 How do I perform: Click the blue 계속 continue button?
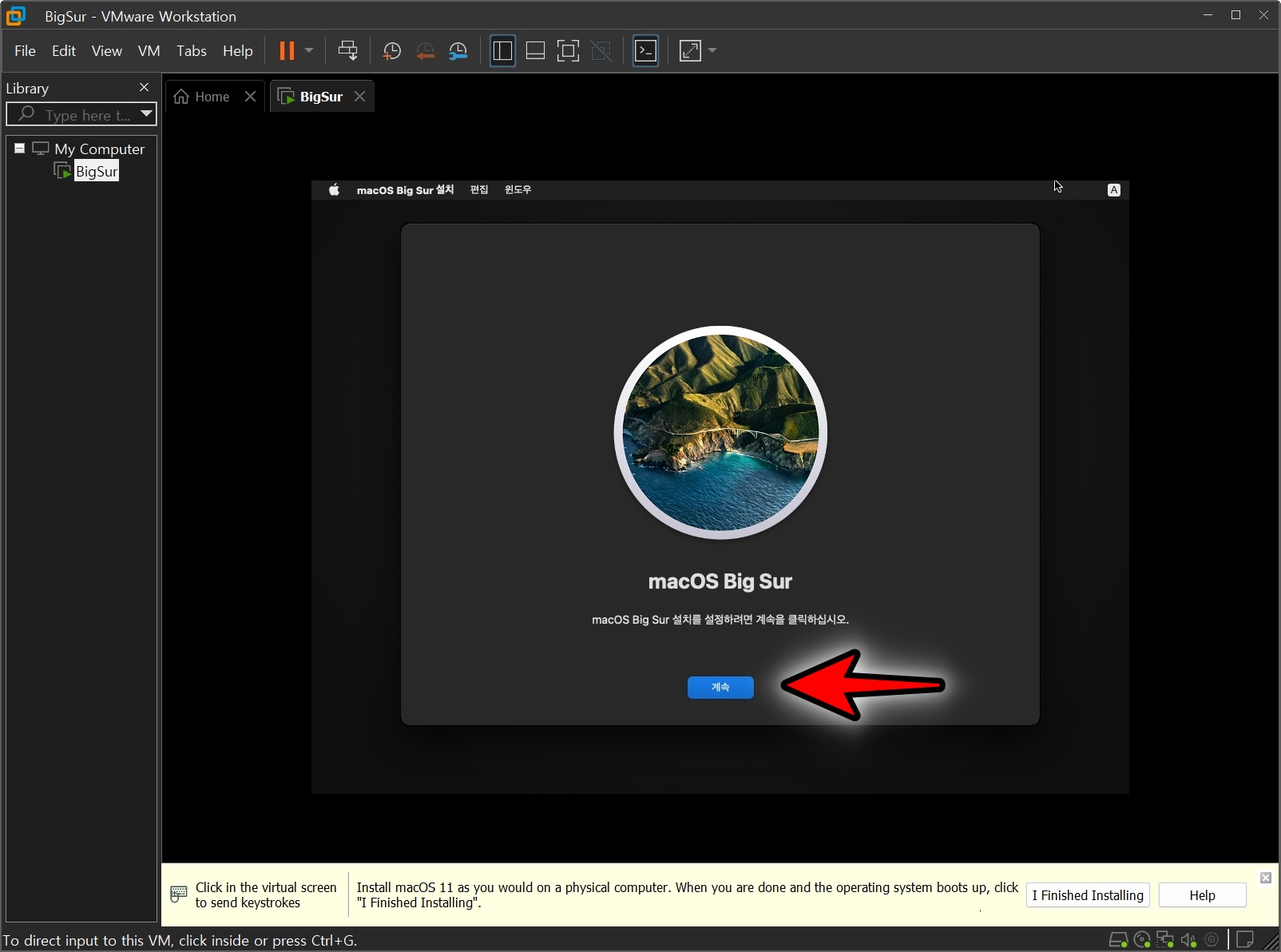click(x=720, y=687)
